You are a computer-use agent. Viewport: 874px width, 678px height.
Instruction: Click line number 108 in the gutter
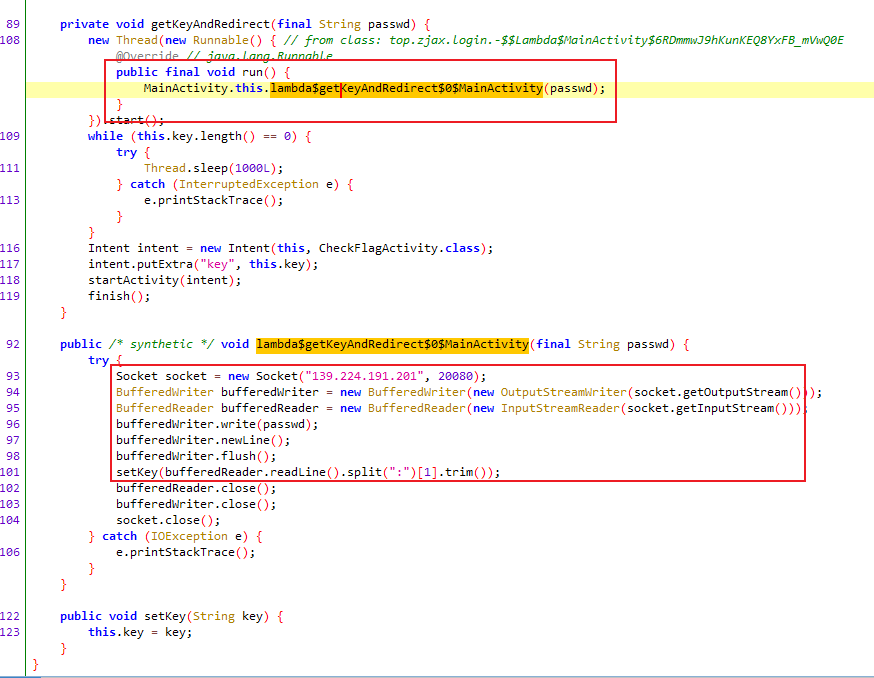(10, 40)
